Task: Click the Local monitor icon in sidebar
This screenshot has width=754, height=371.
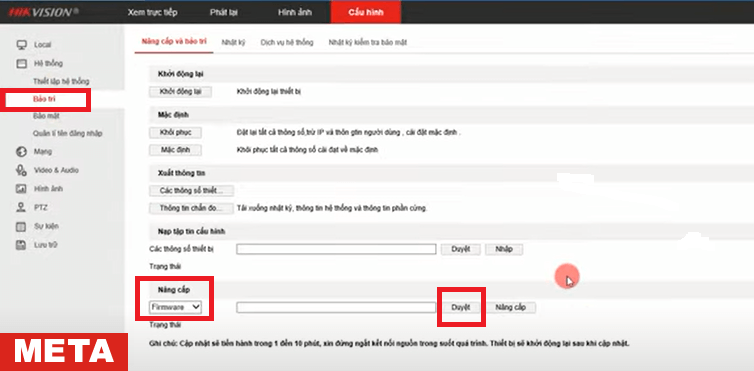Action: click(x=21, y=45)
